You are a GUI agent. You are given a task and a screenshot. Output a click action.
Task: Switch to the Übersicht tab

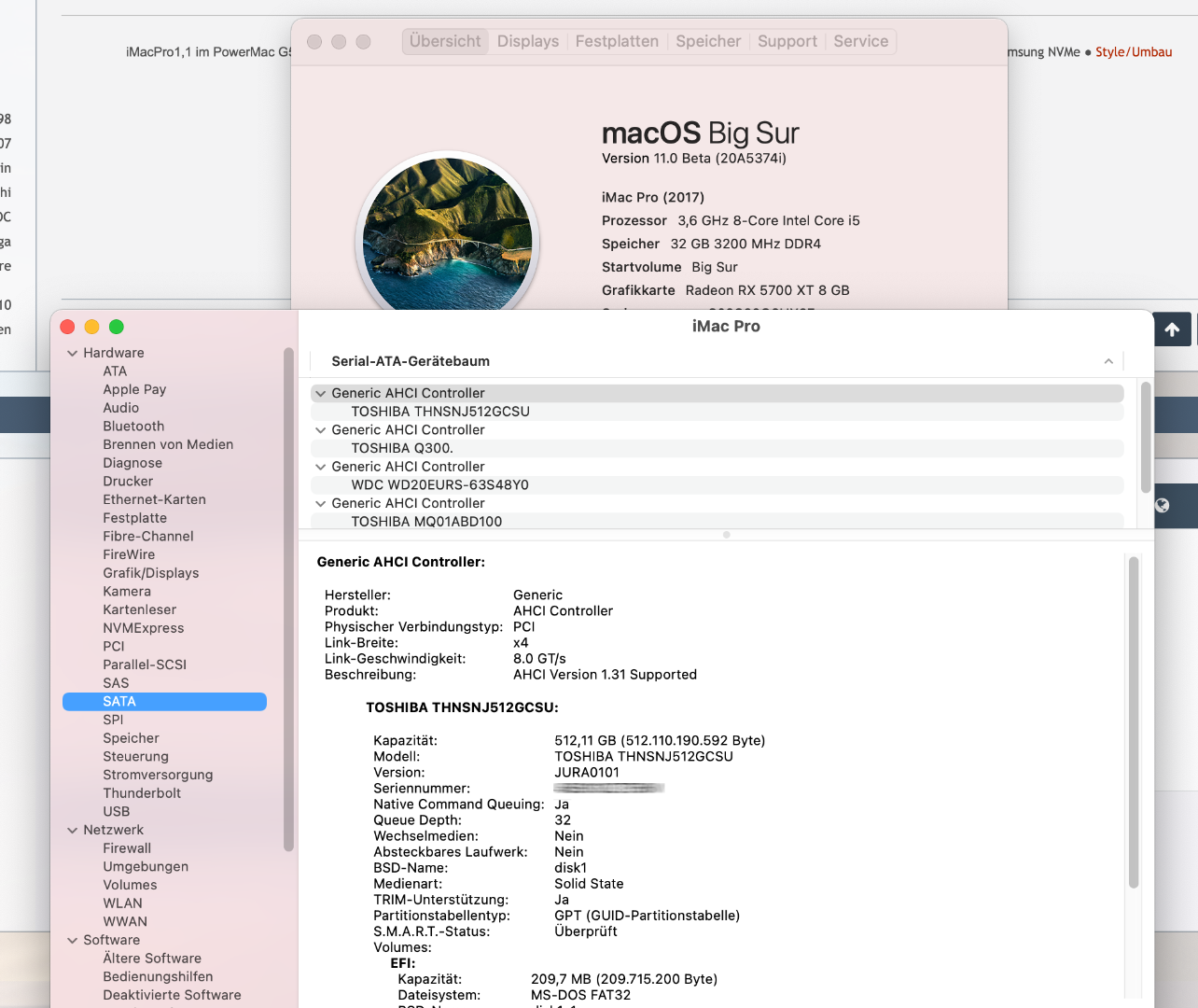445,41
